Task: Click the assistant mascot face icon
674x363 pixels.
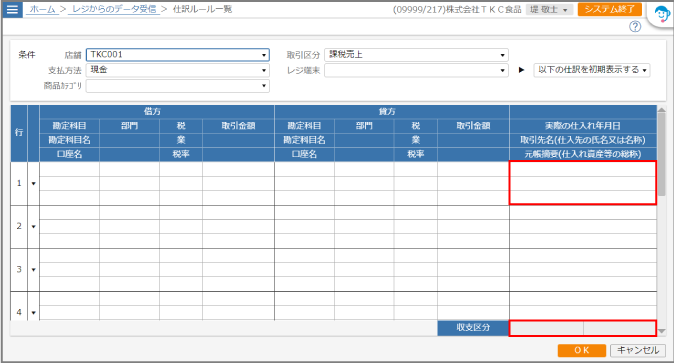Action: click(x=662, y=15)
